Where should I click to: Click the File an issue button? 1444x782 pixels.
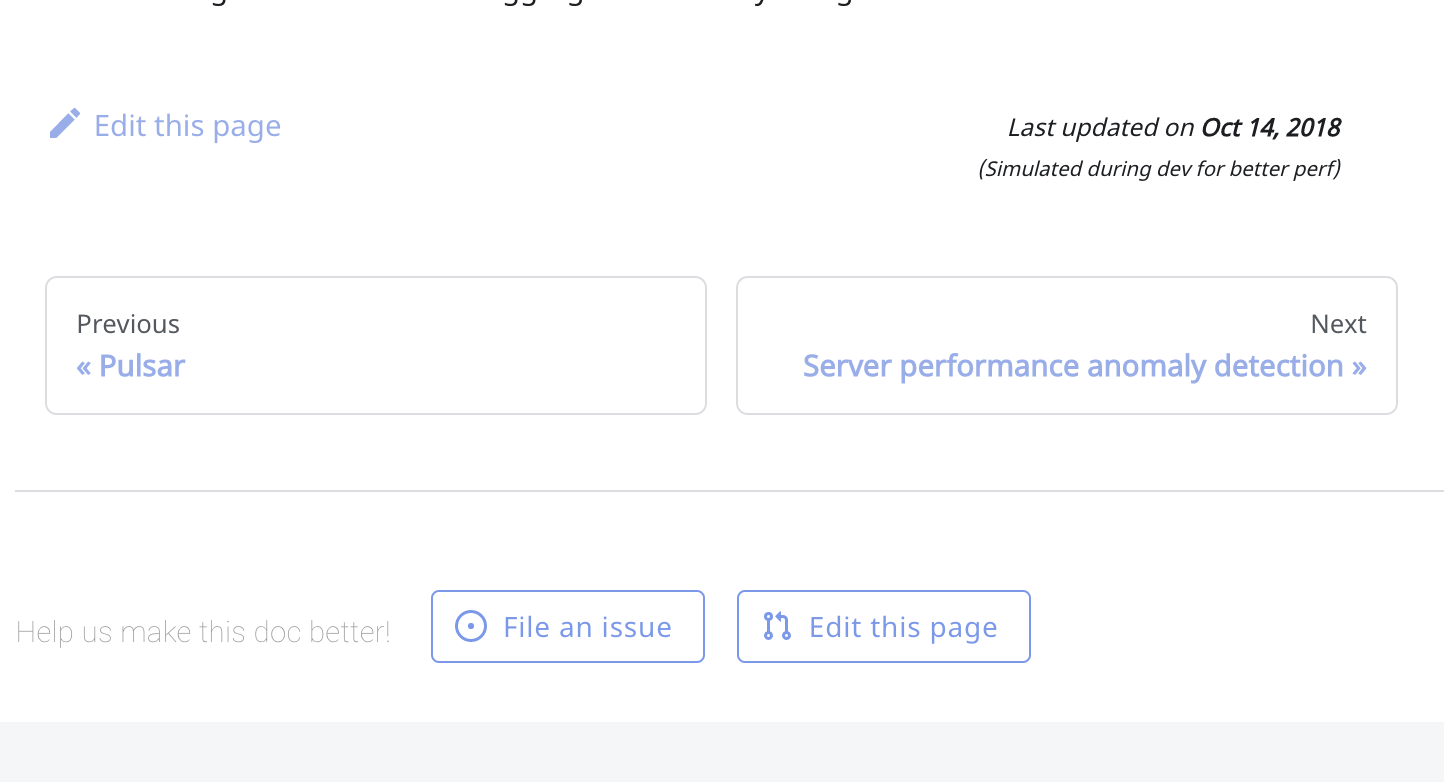(x=567, y=626)
